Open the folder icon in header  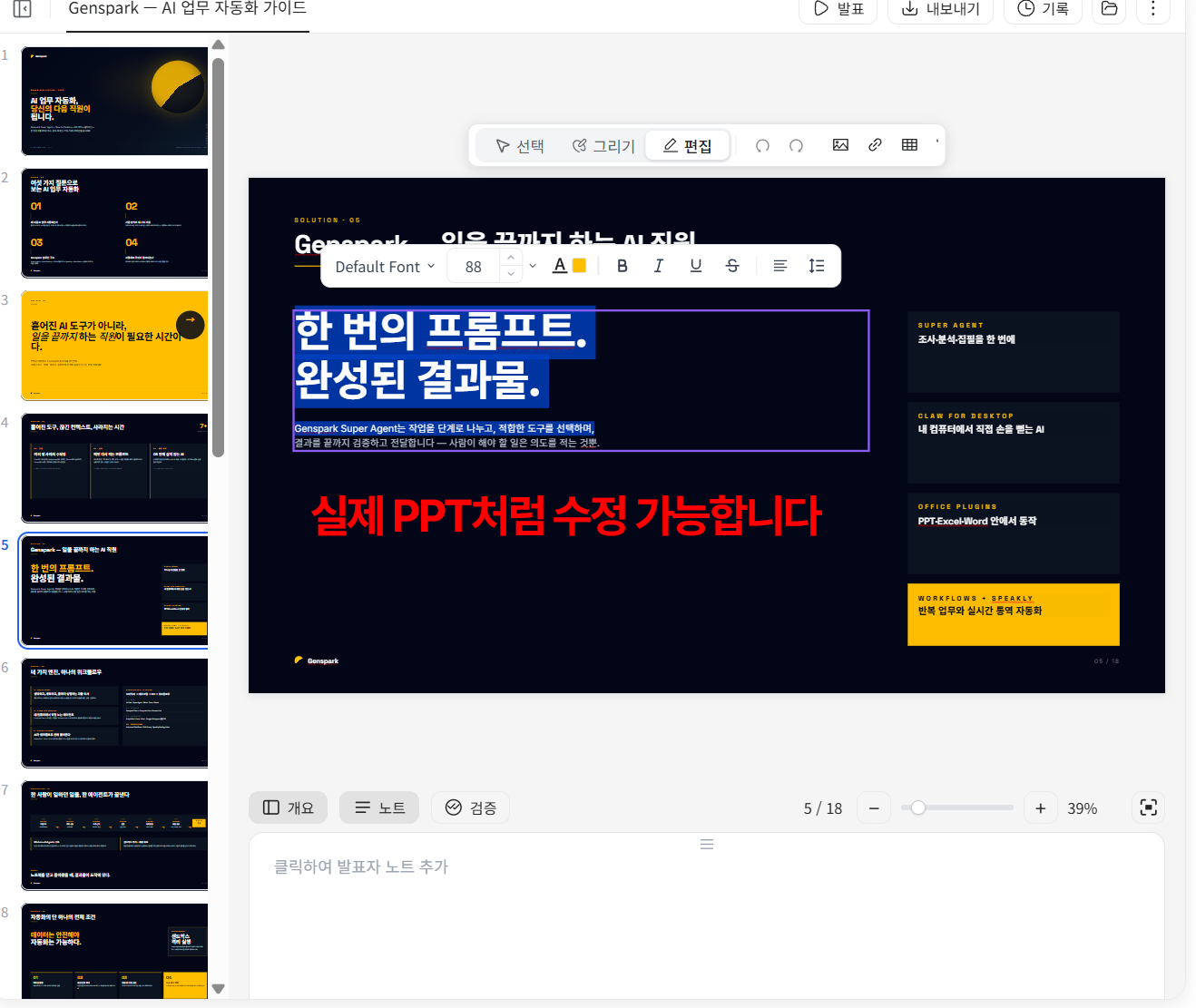1109,9
